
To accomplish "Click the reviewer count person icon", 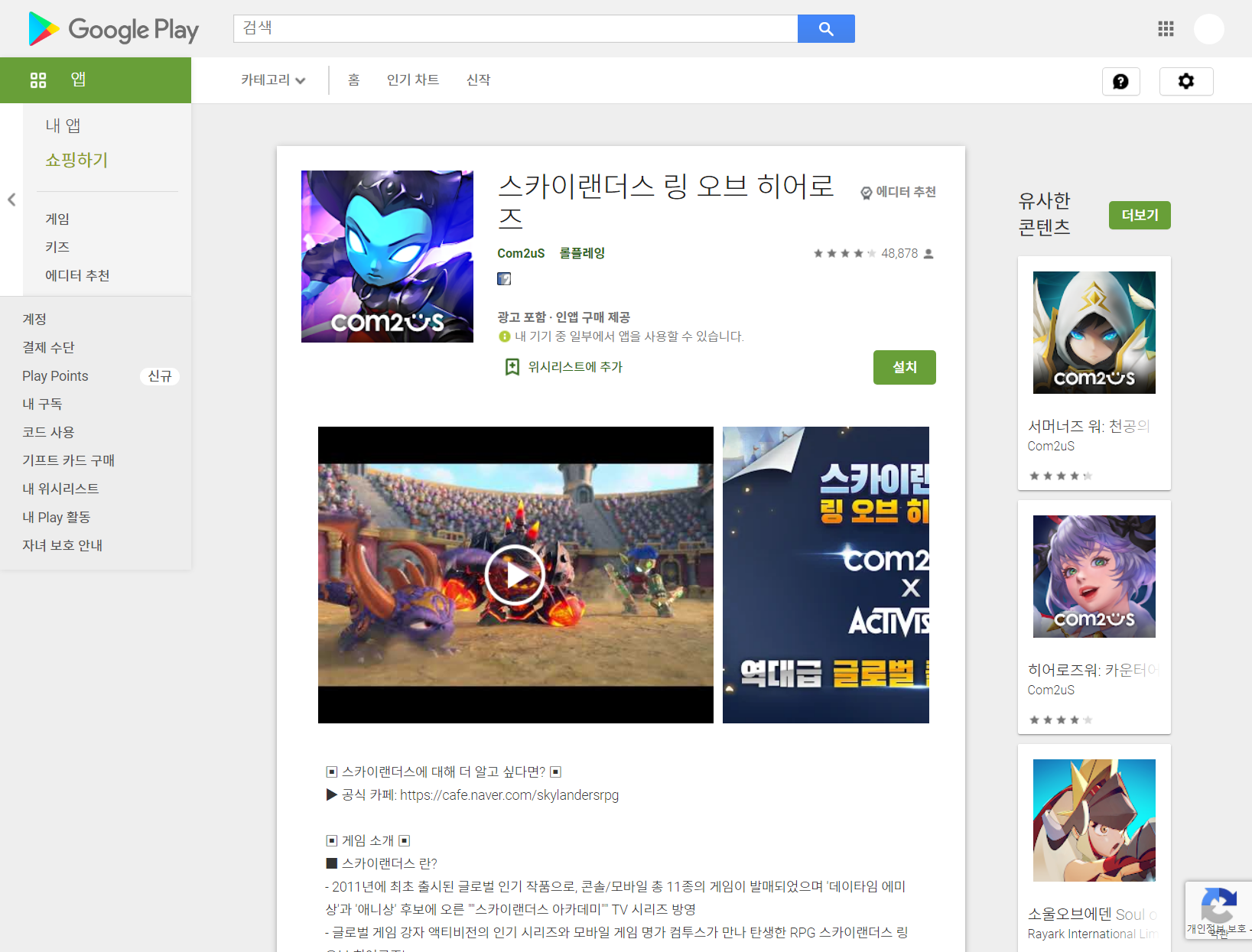I will [928, 254].
